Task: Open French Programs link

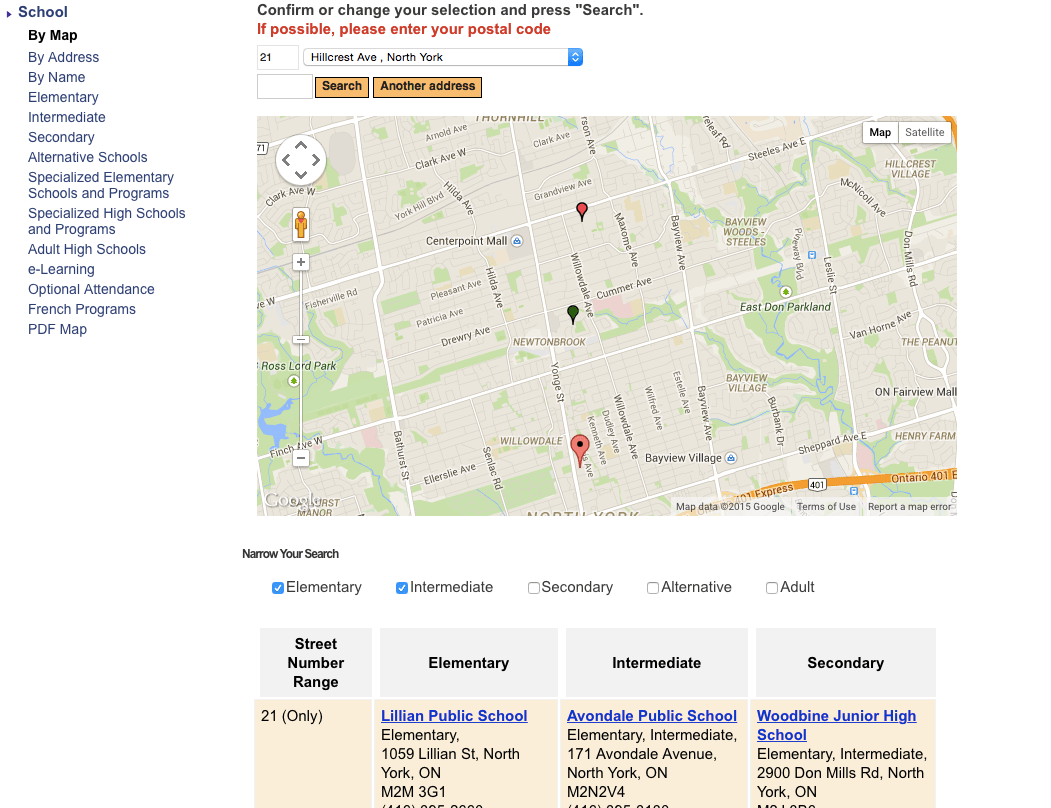Action: coord(82,310)
